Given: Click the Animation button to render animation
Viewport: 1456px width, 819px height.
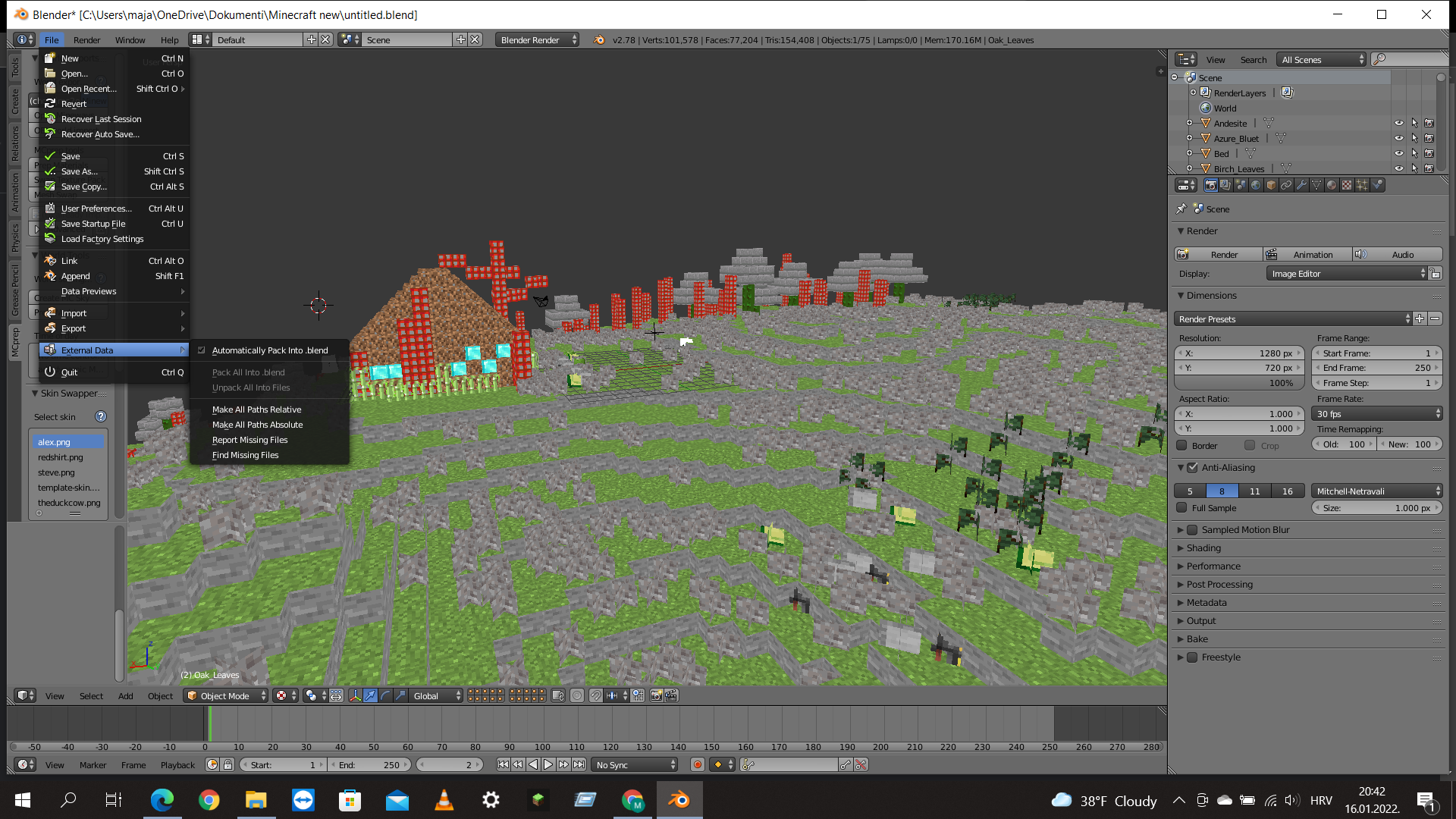Looking at the screenshot, I should 1310,254.
